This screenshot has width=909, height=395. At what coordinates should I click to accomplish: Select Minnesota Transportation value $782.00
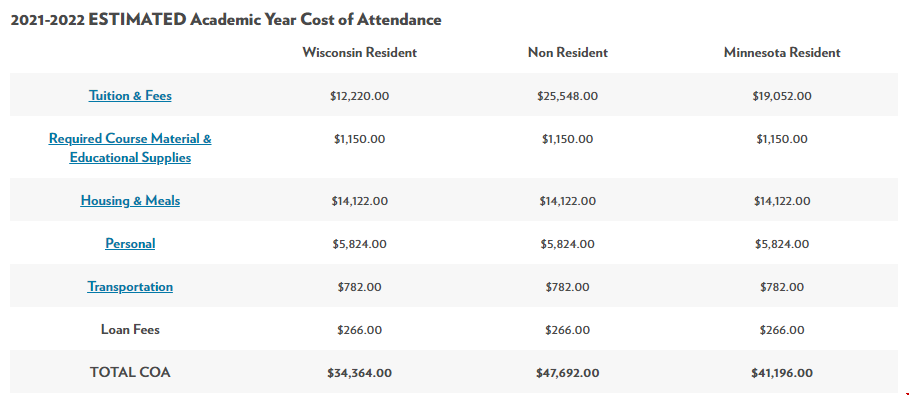782,287
